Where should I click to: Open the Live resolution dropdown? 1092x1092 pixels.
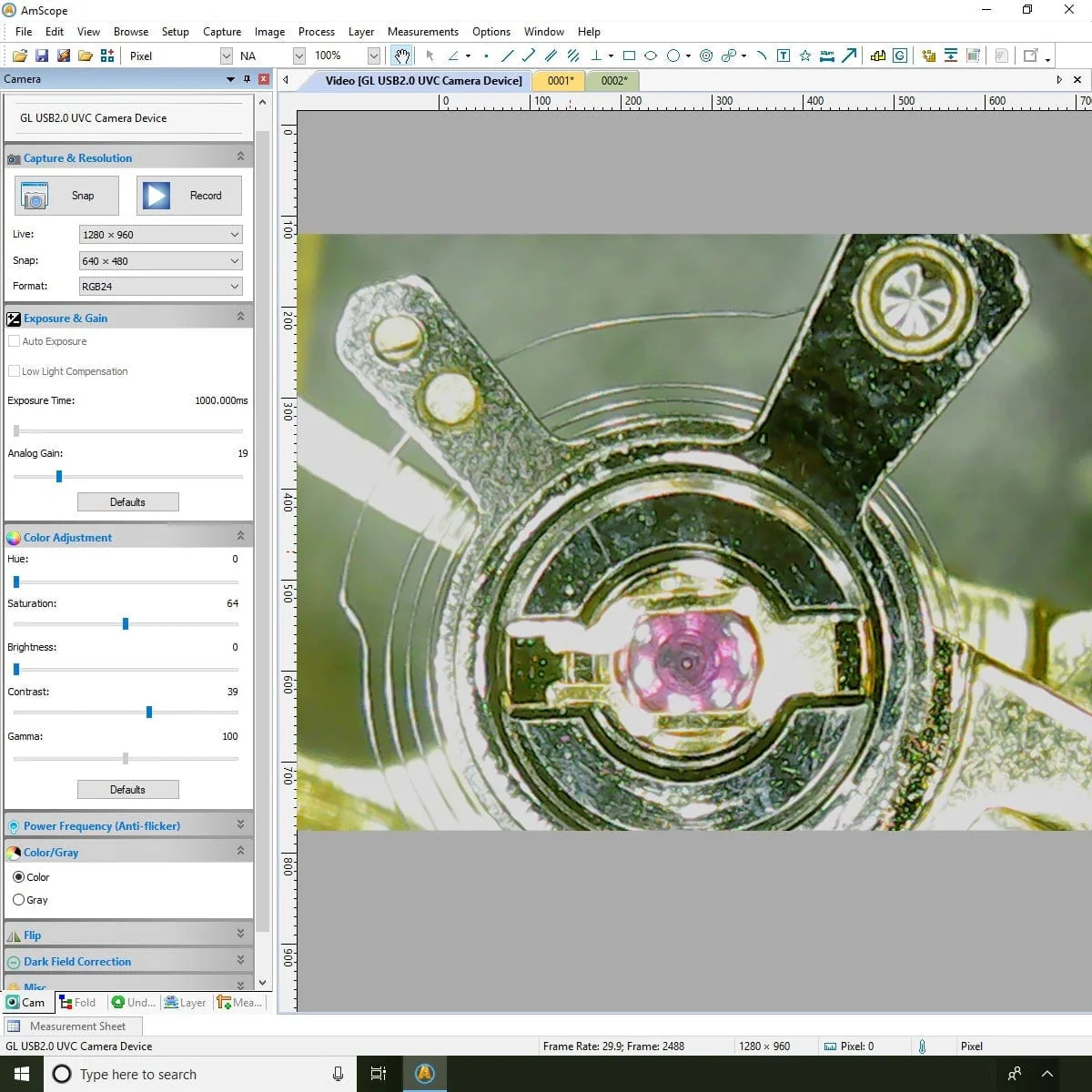pyautogui.click(x=160, y=235)
